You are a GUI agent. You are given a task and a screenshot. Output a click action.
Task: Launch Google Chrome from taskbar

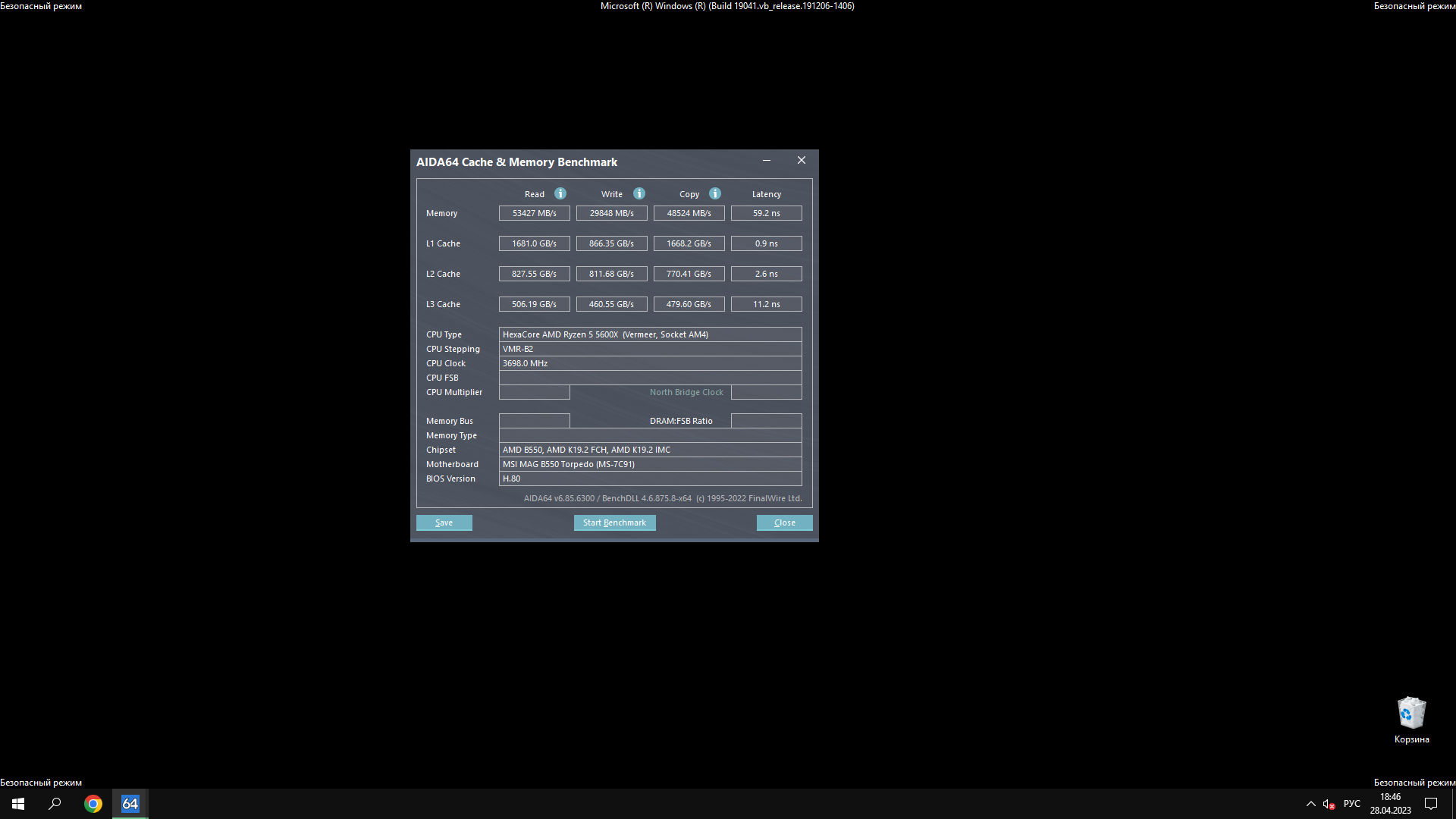click(93, 804)
